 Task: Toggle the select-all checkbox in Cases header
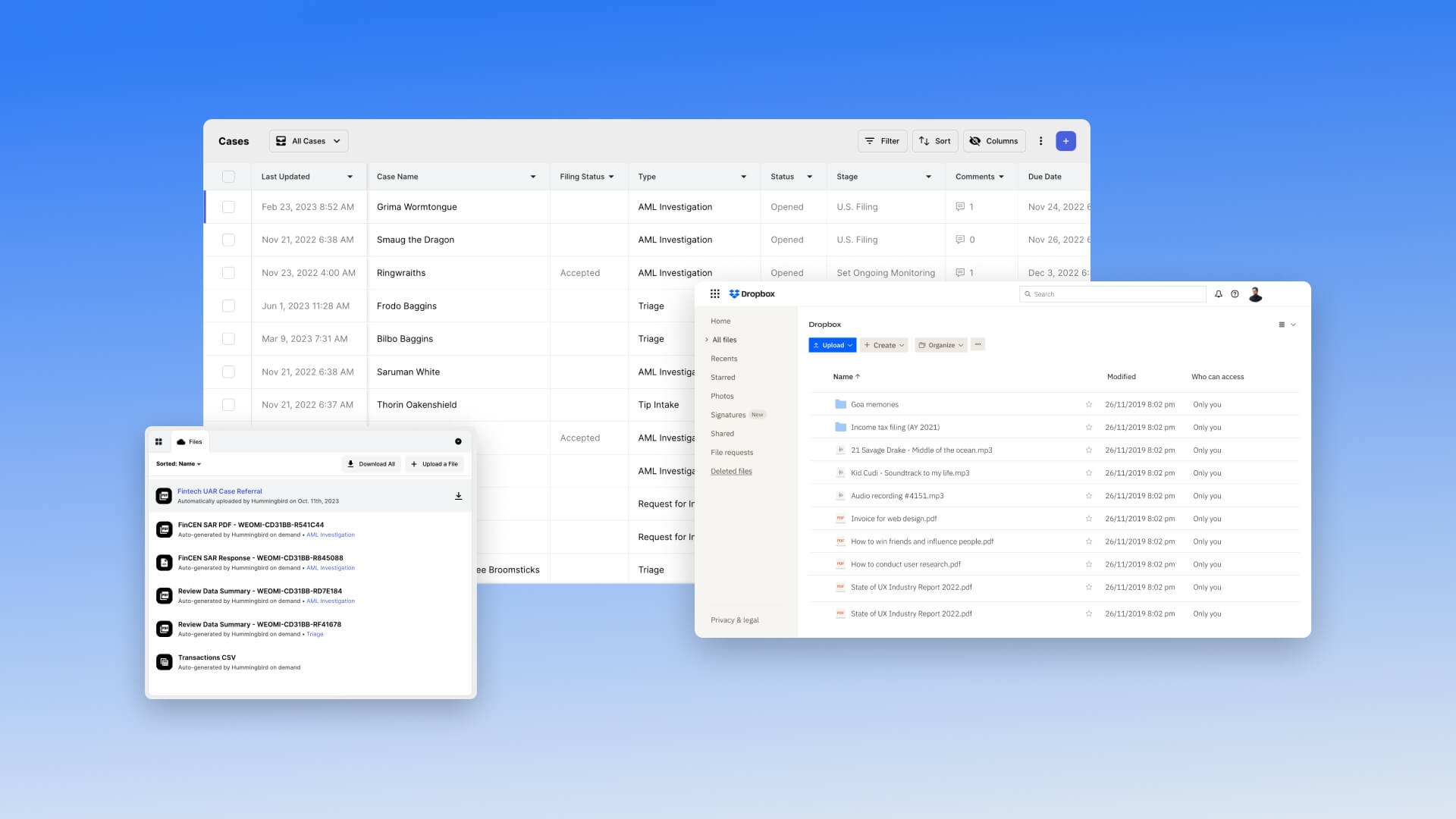coord(228,177)
